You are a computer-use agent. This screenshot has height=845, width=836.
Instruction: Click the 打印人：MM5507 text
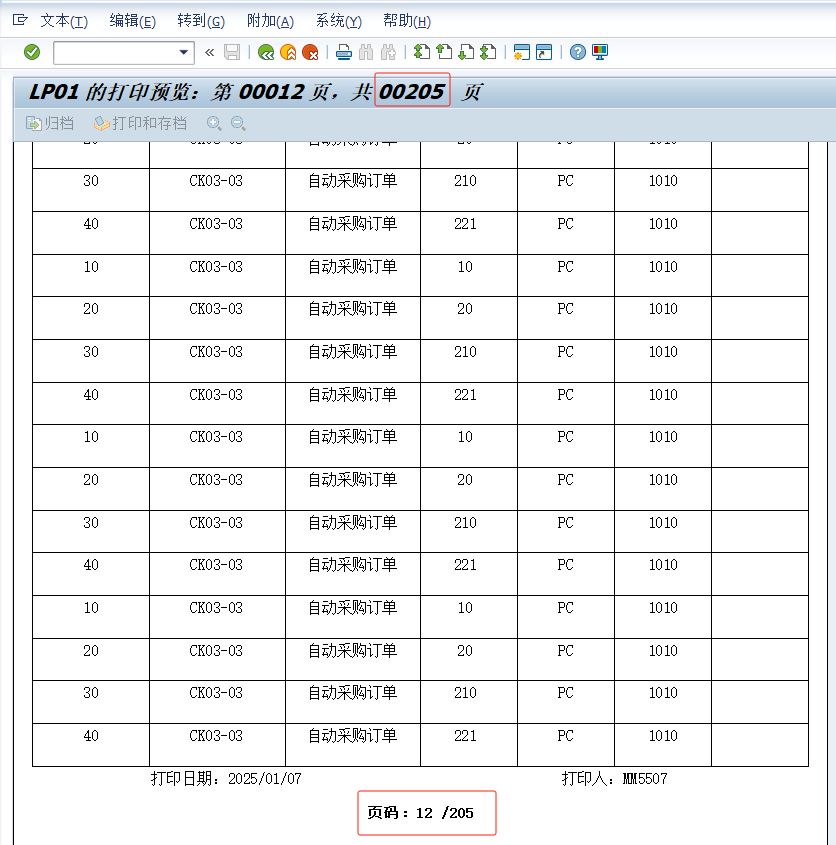(x=614, y=779)
